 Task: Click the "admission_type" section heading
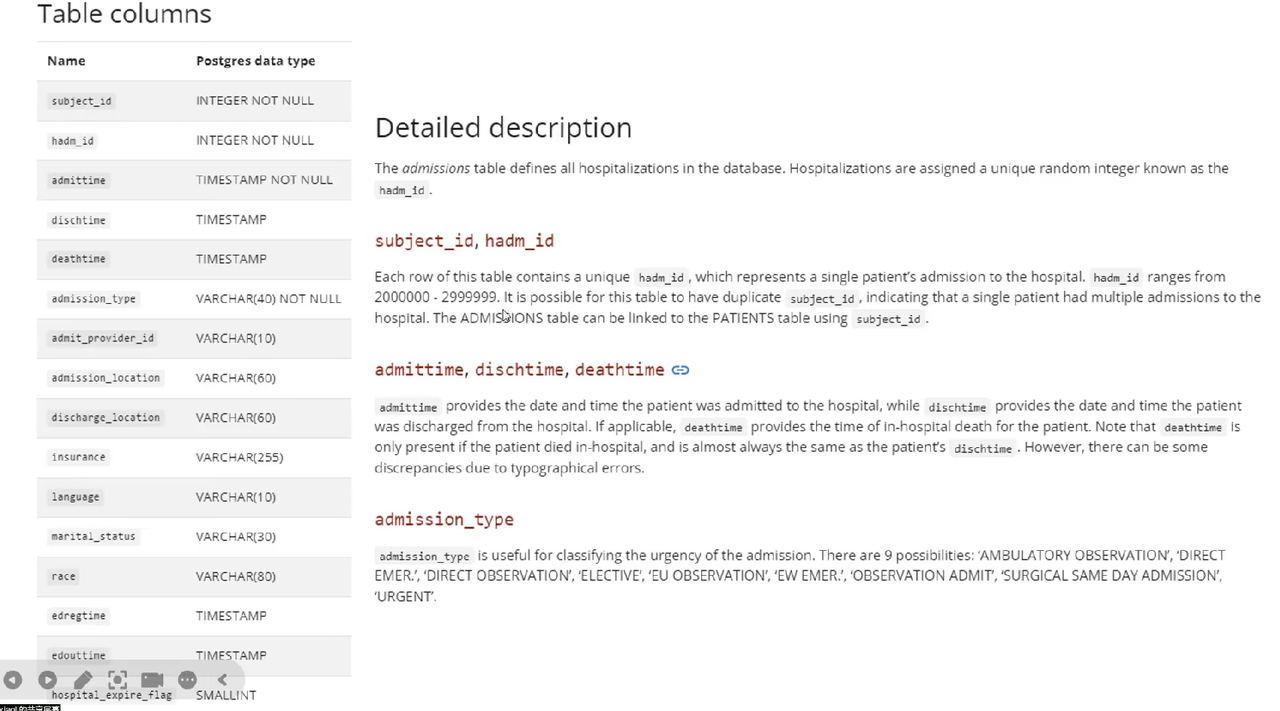(x=444, y=520)
